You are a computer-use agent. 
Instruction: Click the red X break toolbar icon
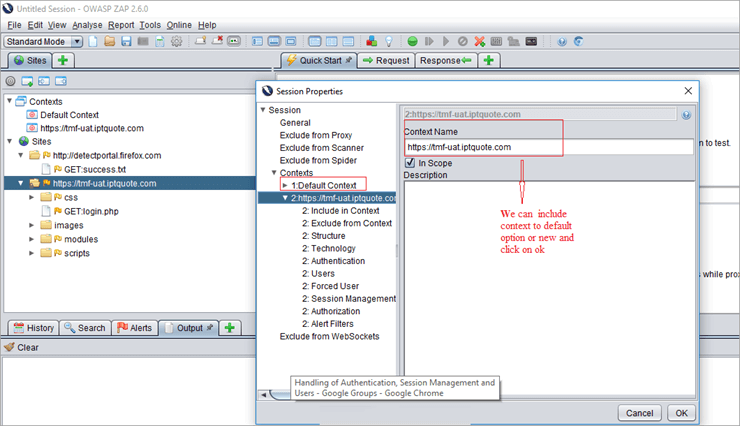[x=480, y=42]
